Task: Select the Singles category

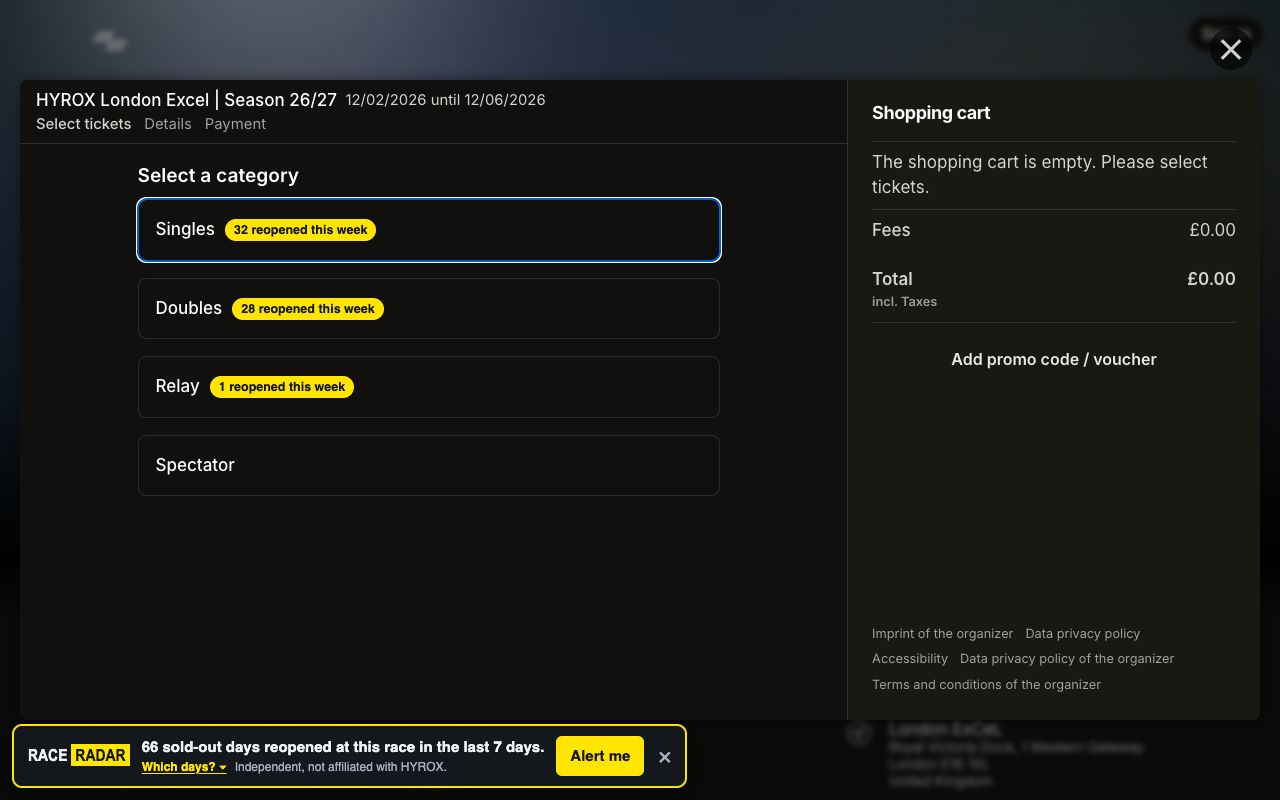Action: [429, 230]
